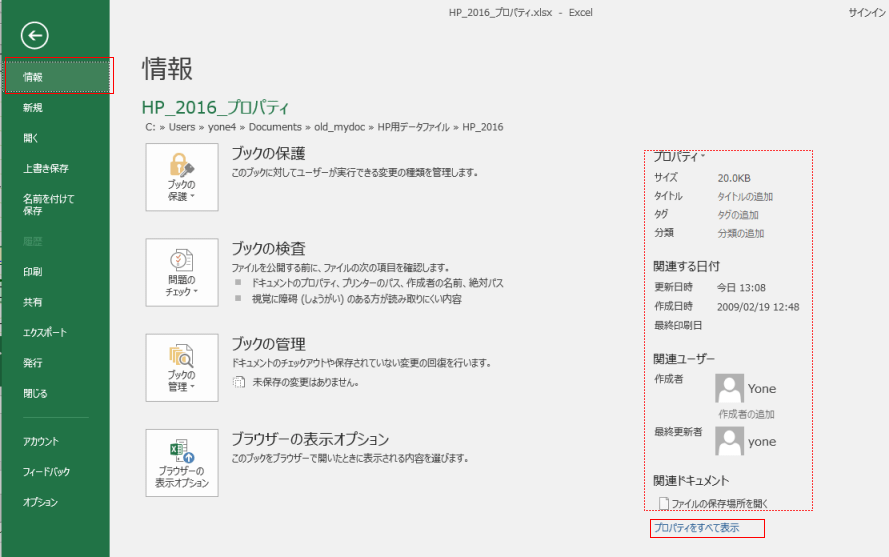
Task: Click the タグの追加 field
Action: click(738, 215)
